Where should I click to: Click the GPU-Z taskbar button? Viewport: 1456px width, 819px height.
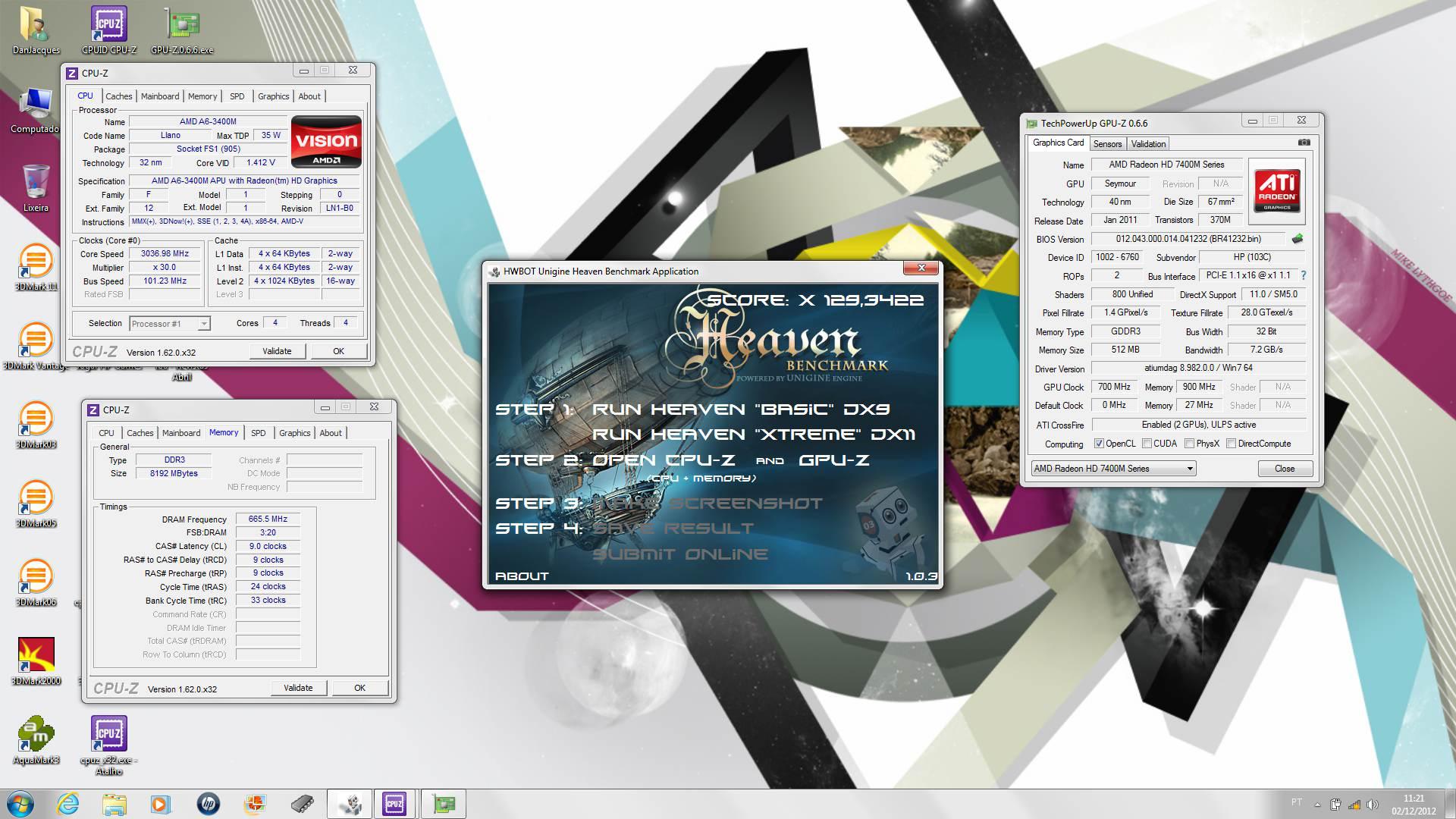click(443, 804)
